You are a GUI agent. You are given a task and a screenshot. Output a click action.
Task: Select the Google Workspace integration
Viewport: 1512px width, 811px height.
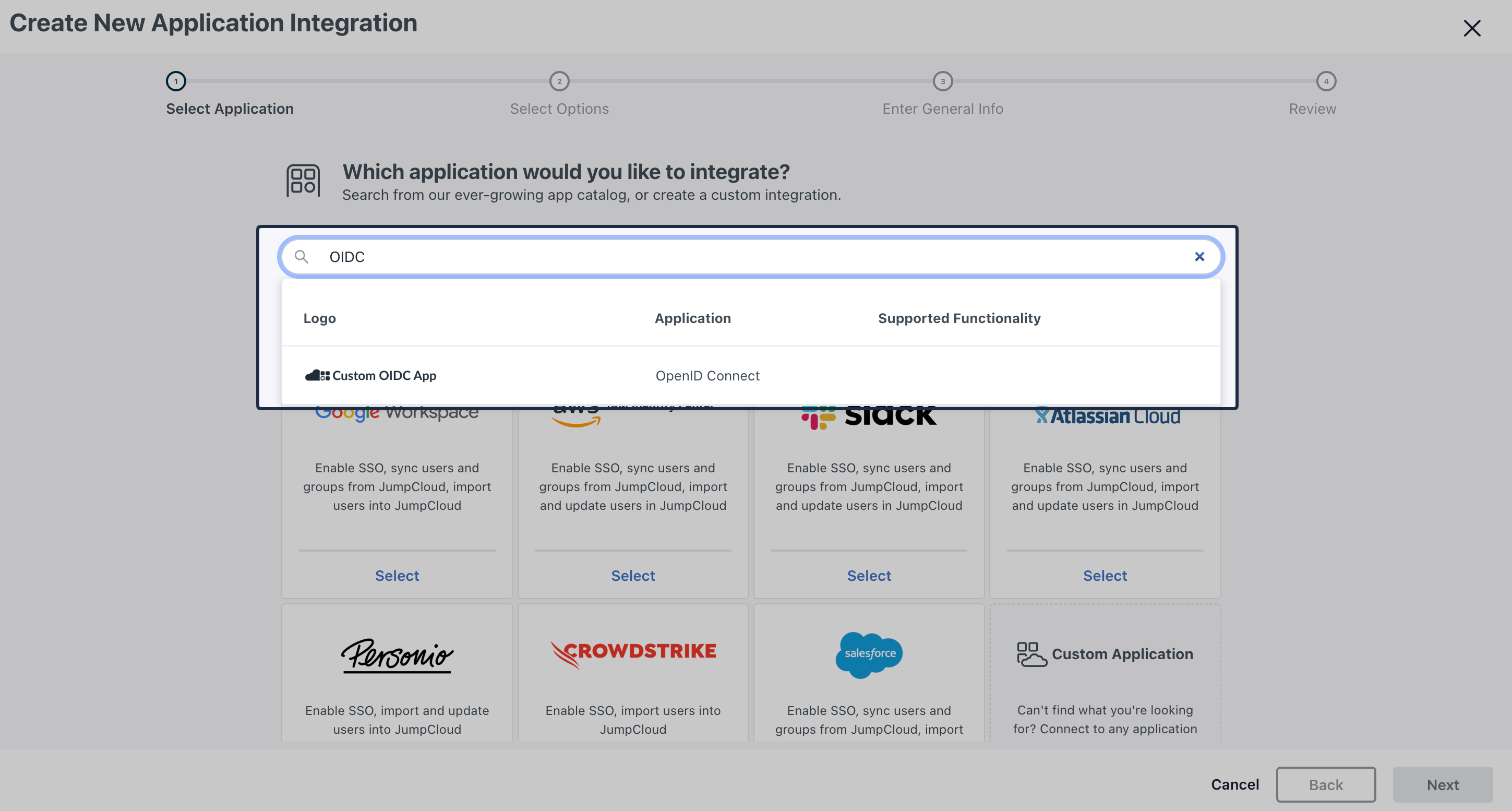click(x=397, y=576)
